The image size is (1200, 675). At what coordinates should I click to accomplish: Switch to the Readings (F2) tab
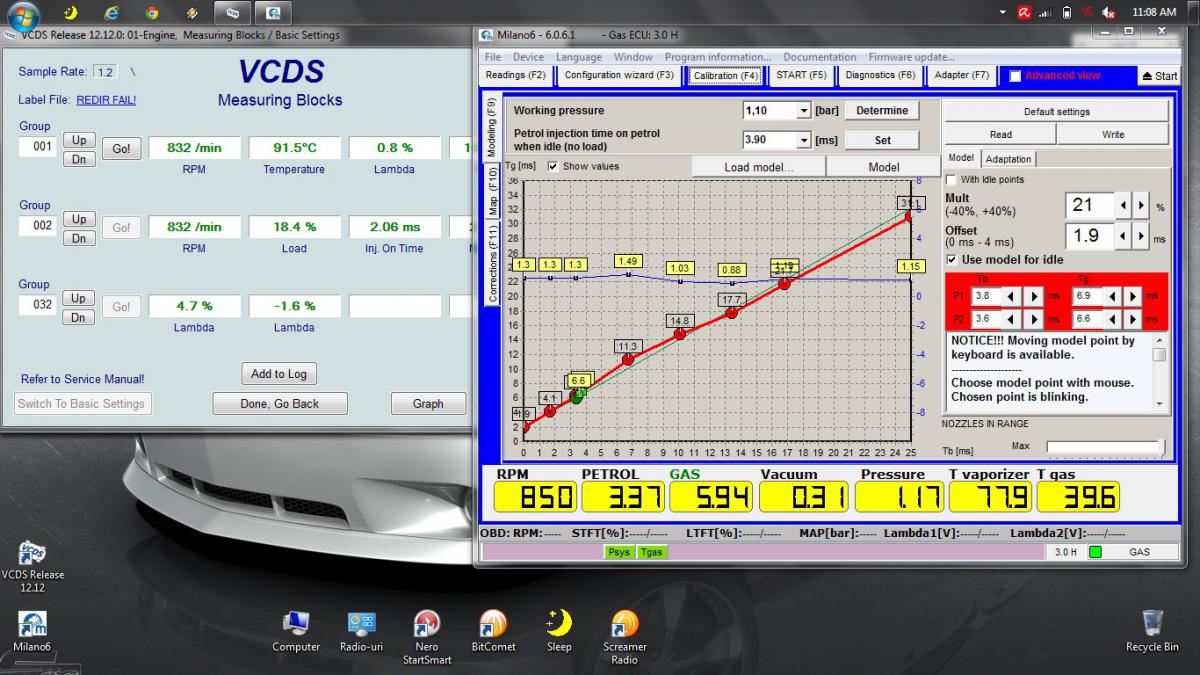click(516, 75)
